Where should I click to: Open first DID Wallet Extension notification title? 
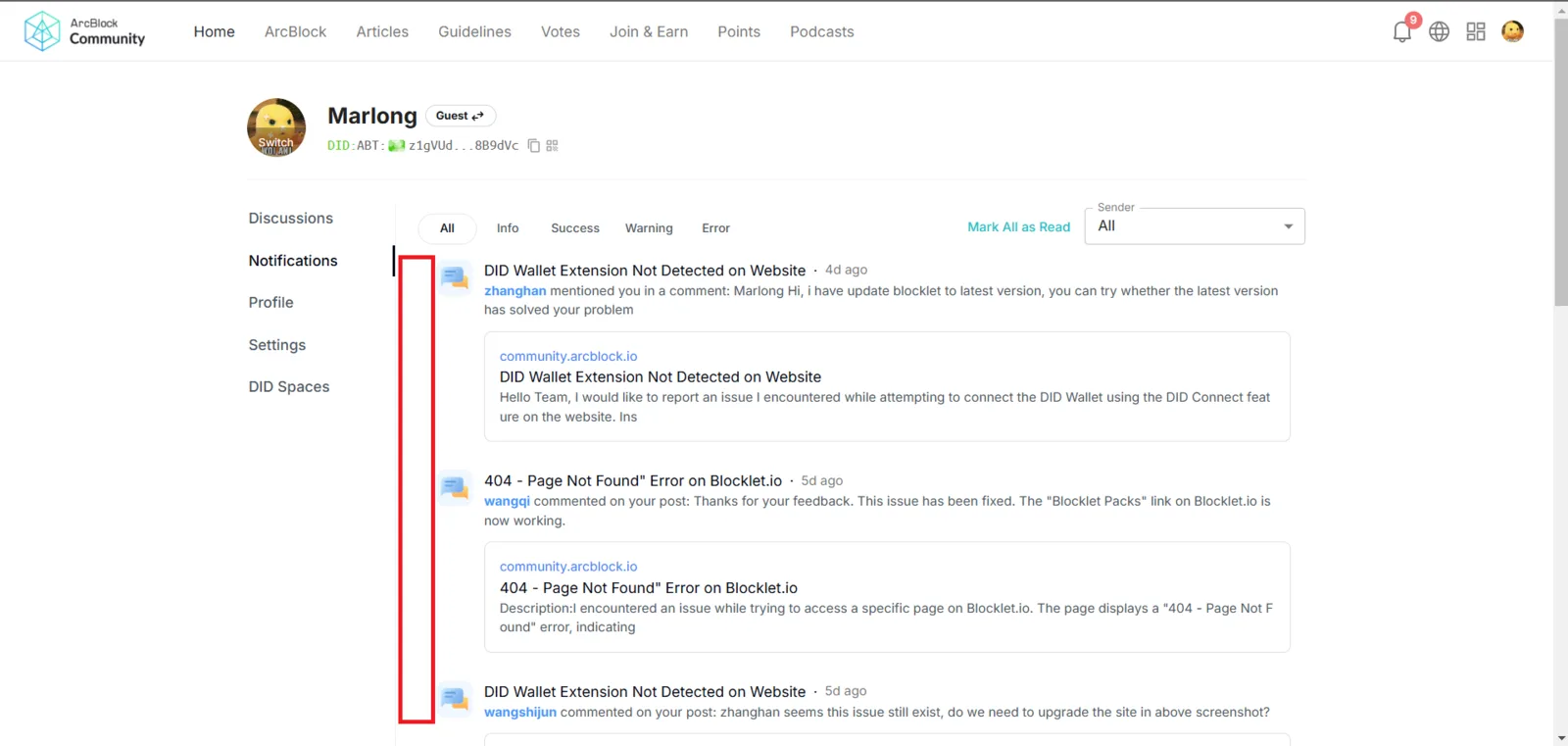(x=645, y=271)
